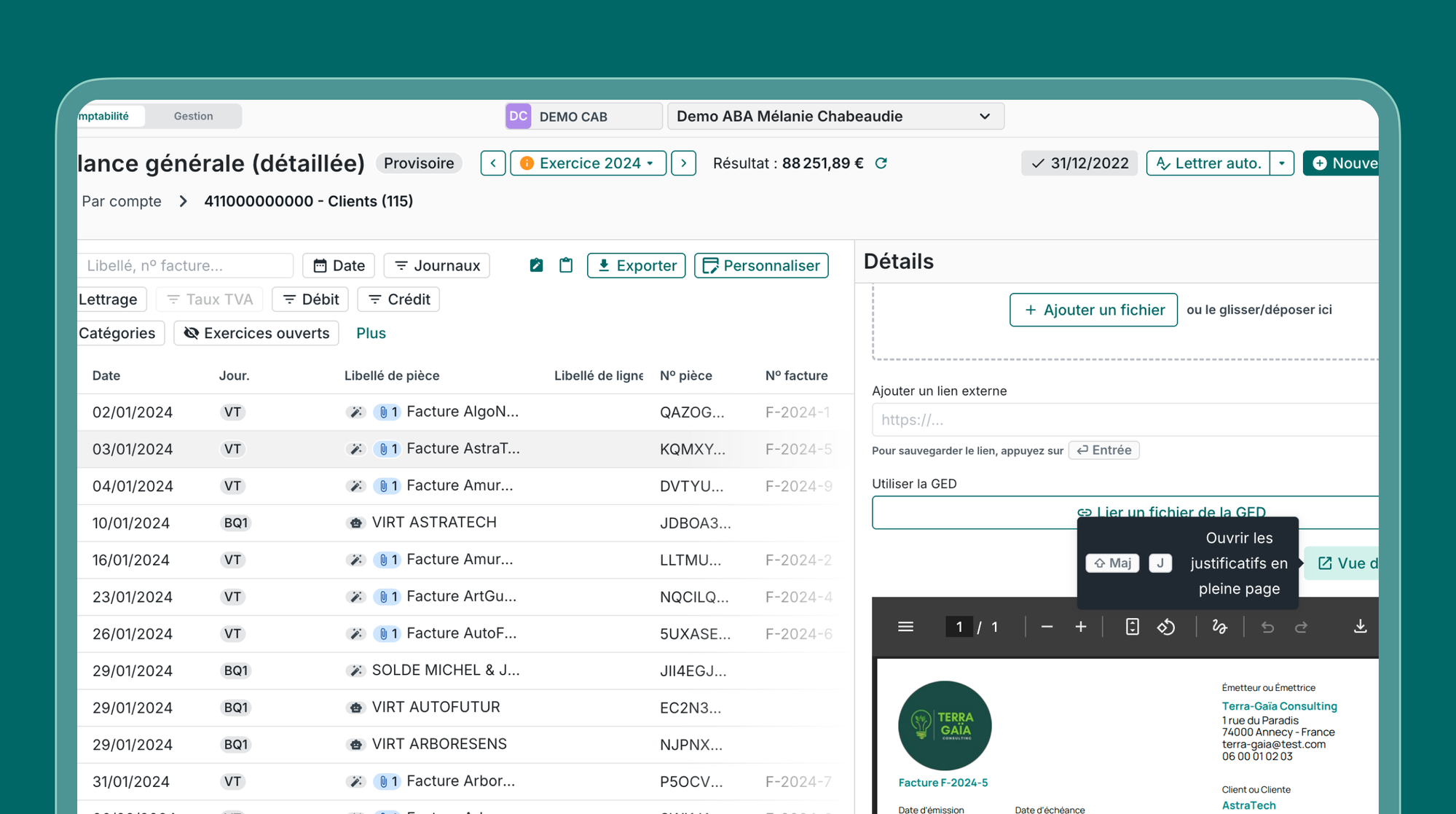Rotate the PDF document
The height and width of the screenshot is (814, 1456).
pyautogui.click(x=1166, y=627)
